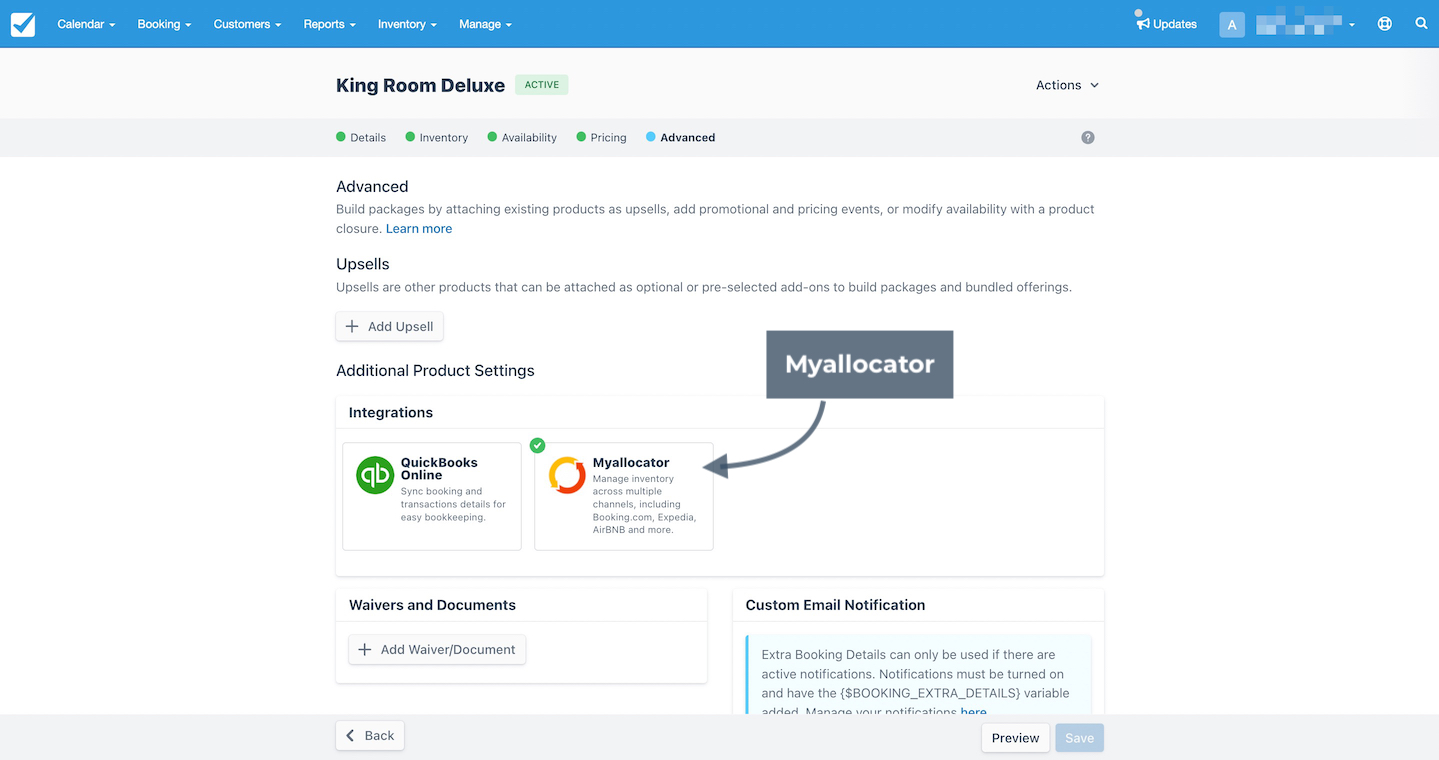1439x760 pixels.
Task: Click the Integrations section heading
Action: point(391,412)
